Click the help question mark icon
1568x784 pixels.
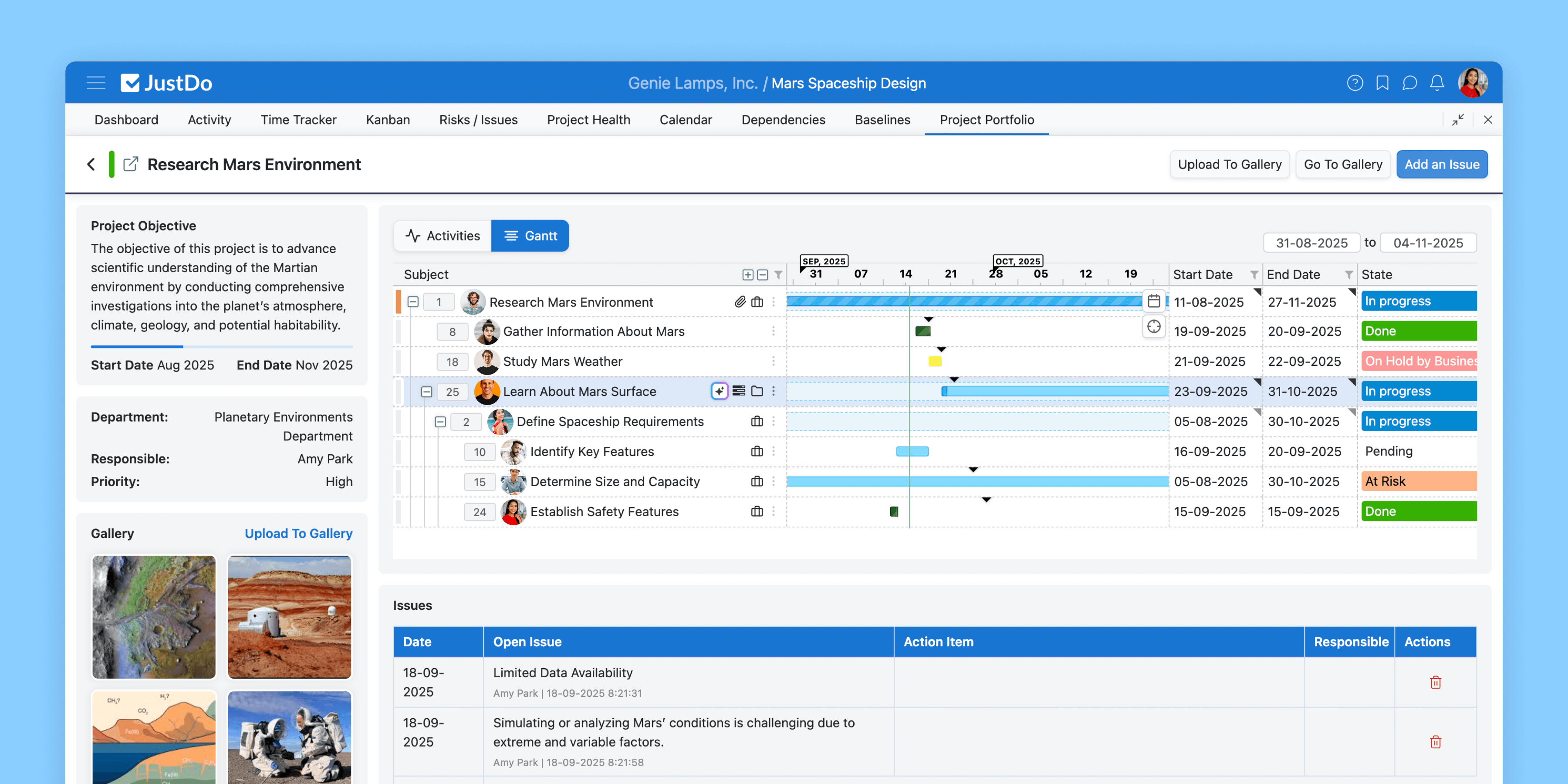click(1354, 83)
